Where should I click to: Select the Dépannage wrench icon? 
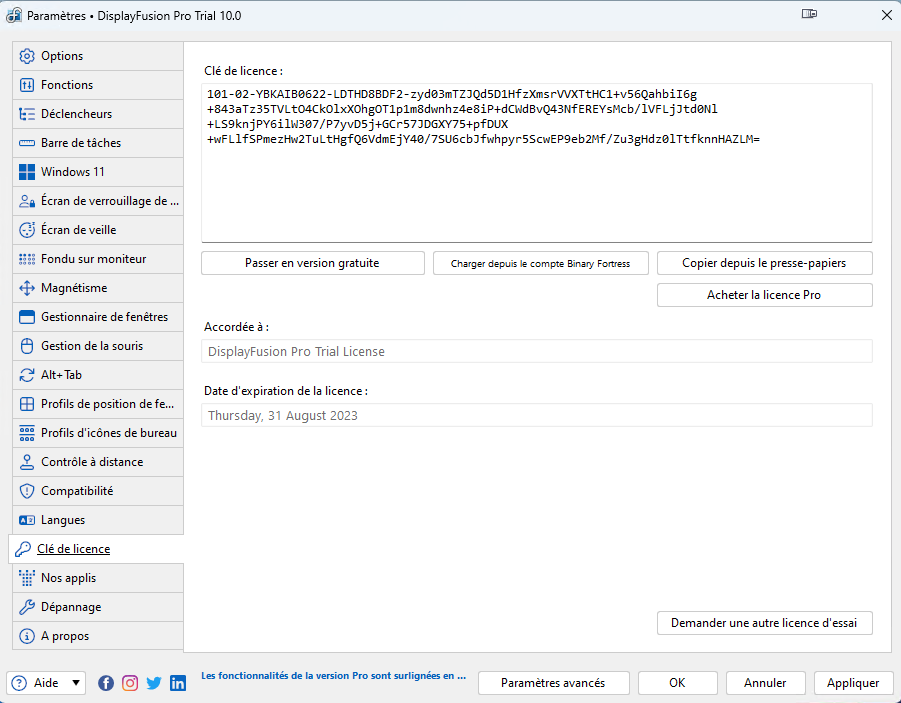click(x=27, y=607)
